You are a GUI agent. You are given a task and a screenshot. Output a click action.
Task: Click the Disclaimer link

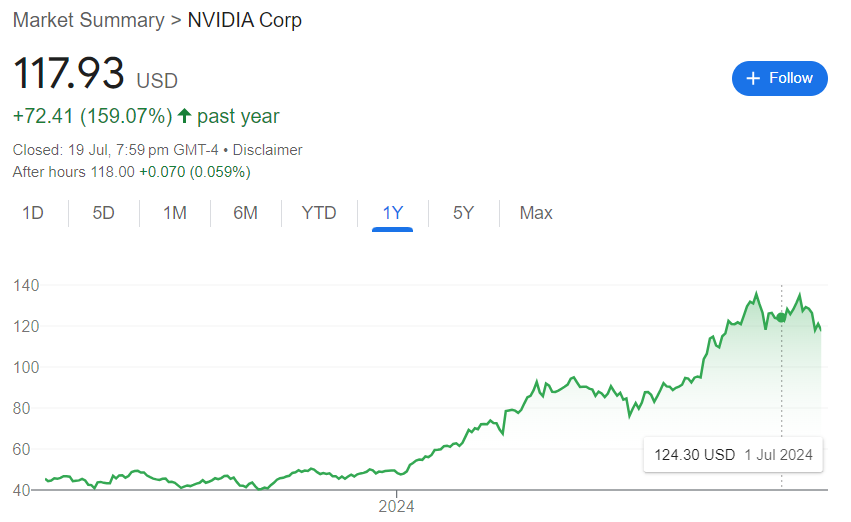[269, 150]
